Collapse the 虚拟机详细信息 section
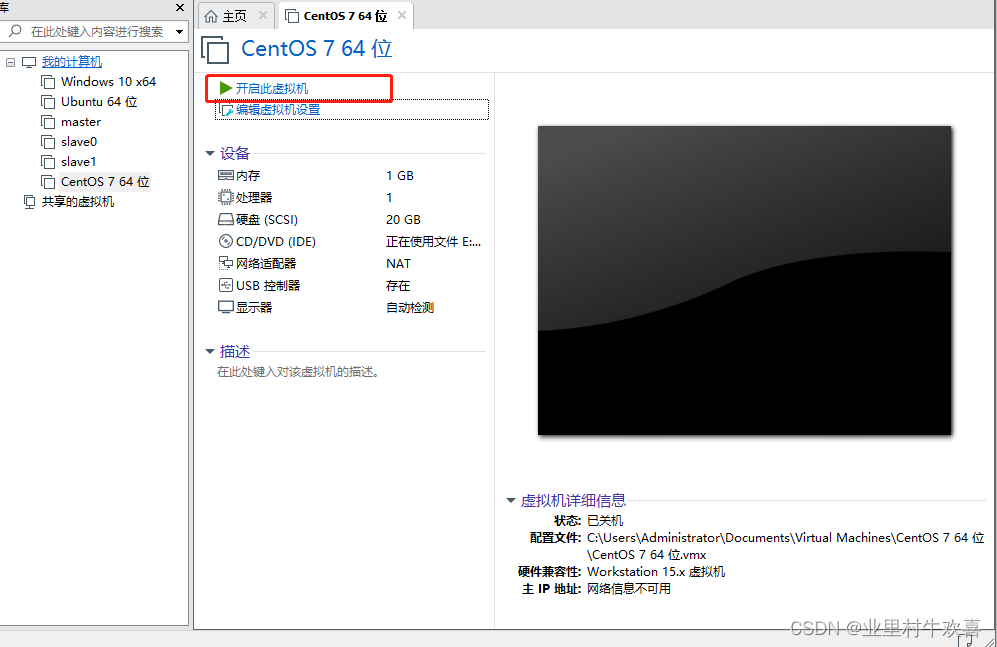Screen dimensions: 997x647 [511, 501]
